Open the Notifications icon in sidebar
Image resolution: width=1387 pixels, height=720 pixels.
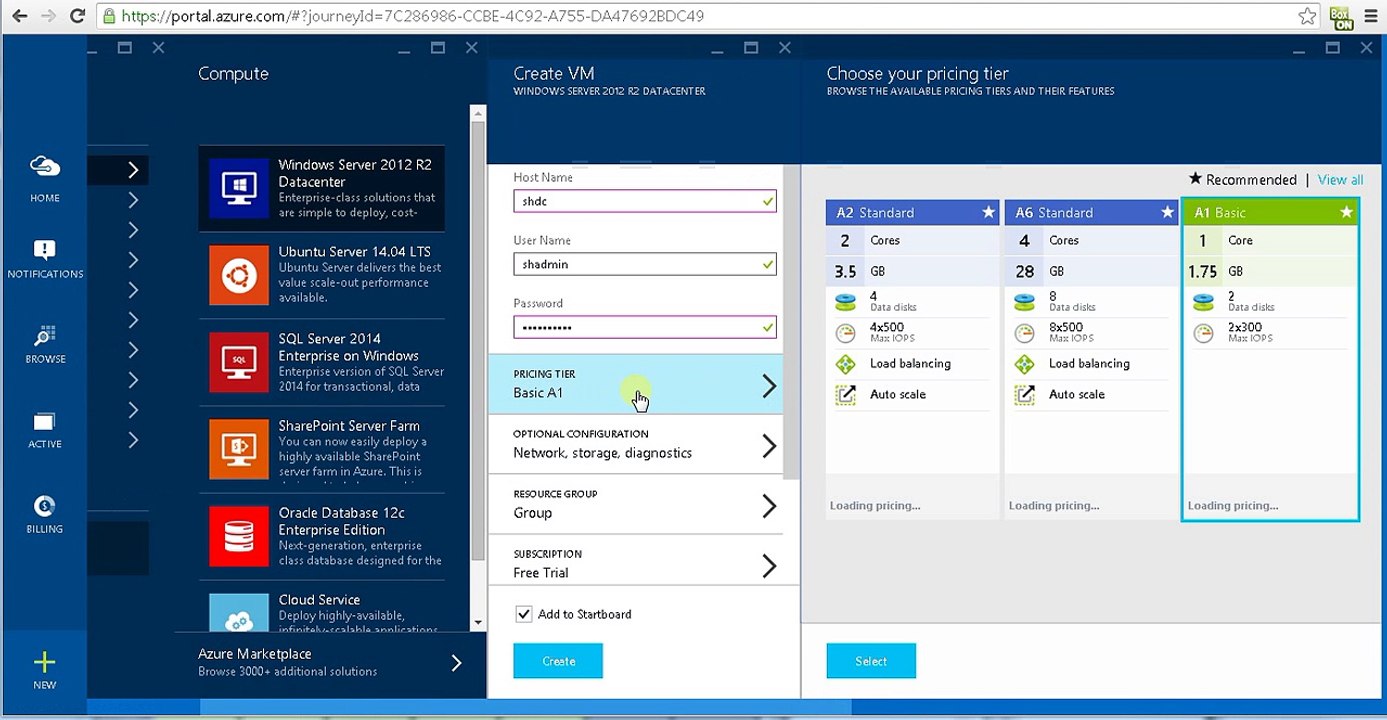(45, 250)
